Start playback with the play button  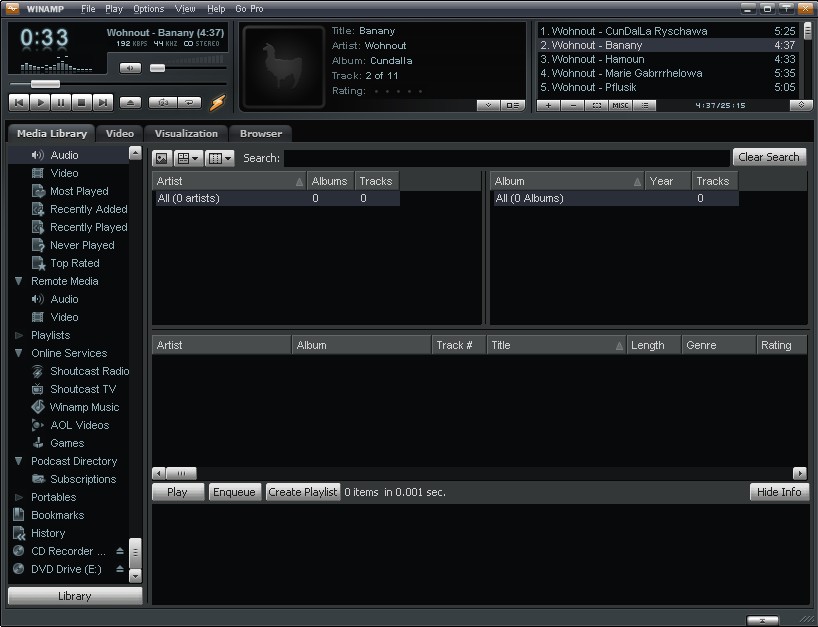pos(40,102)
